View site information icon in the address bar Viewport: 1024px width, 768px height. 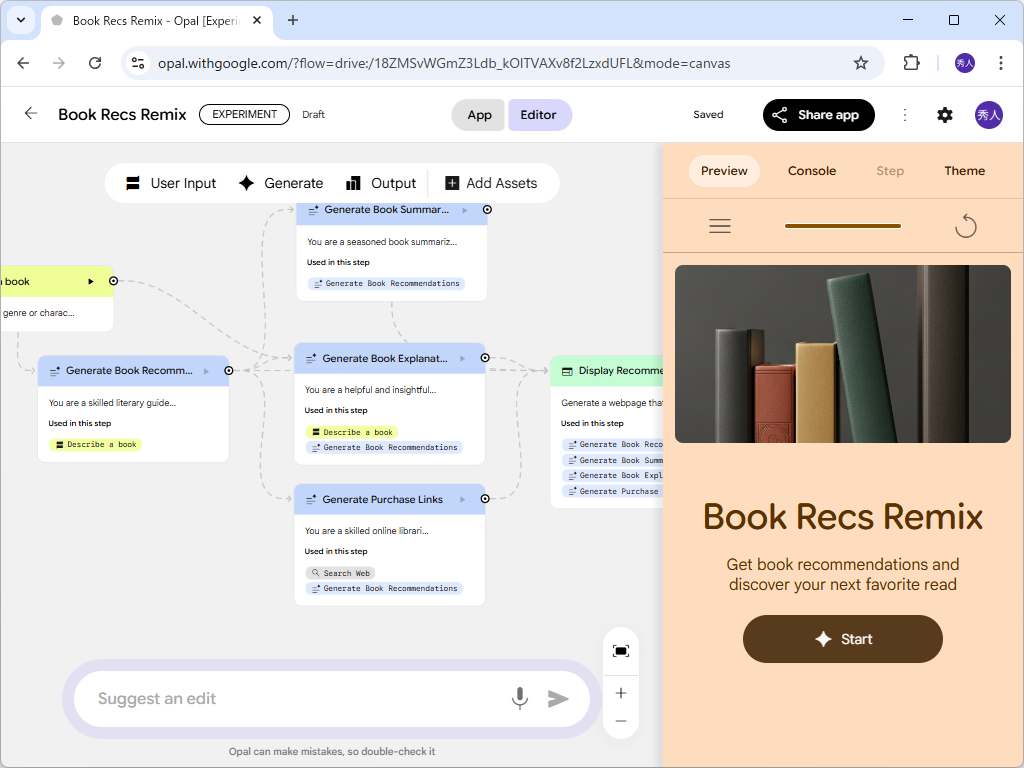[138, 63]
